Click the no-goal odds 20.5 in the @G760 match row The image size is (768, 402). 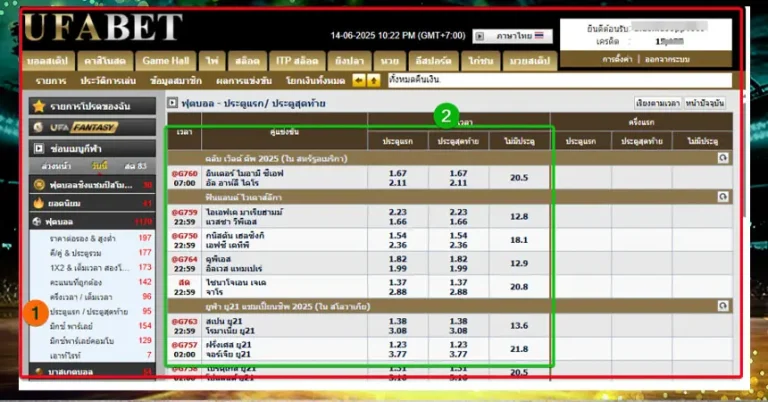point(519,178)
